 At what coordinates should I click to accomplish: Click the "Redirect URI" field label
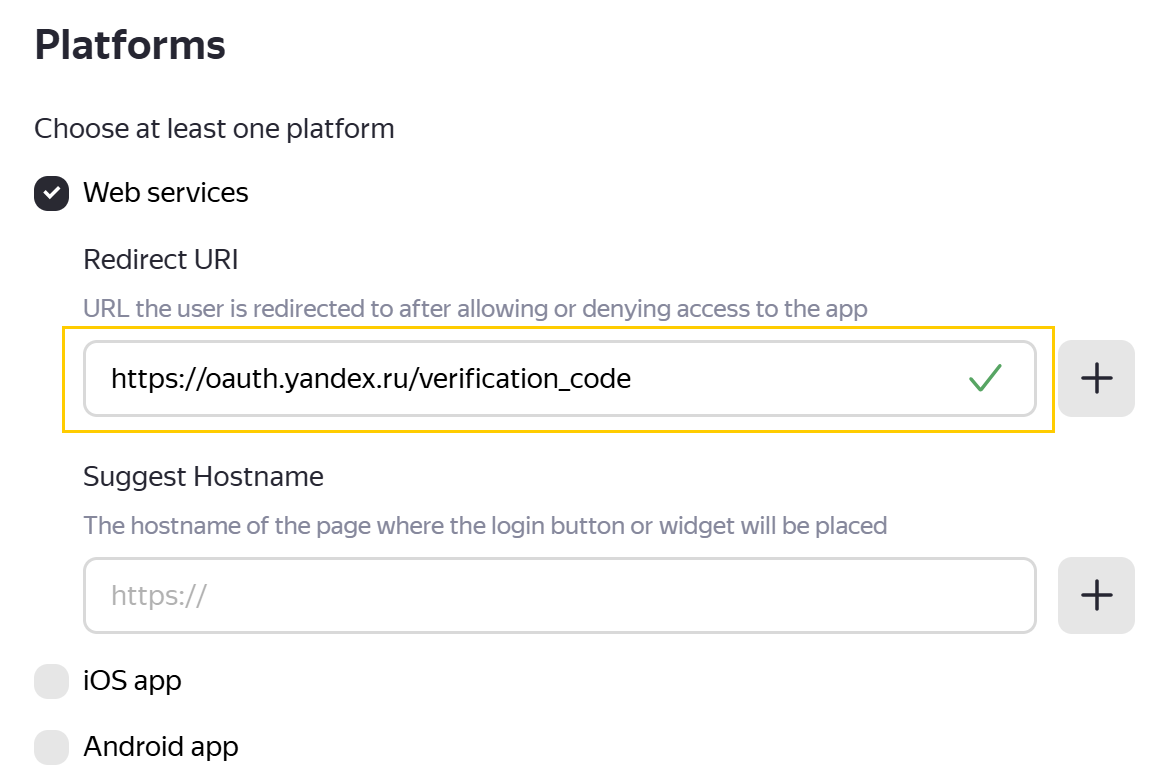pos(161,260)
